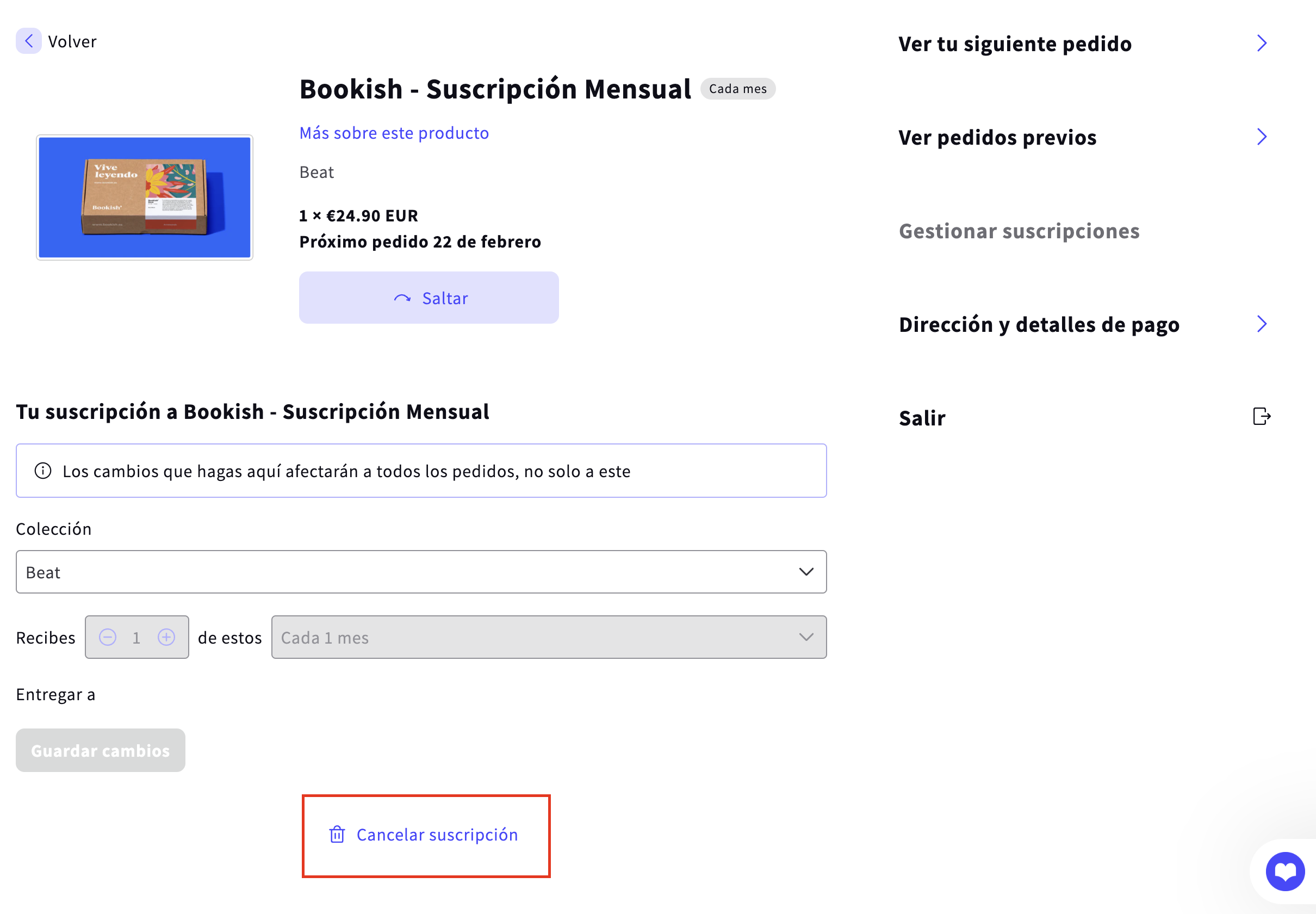Click chevron next to Ver tu siguiente pedido
The height and width of the screenshot is (914, 1316).
click(1261, 44)
